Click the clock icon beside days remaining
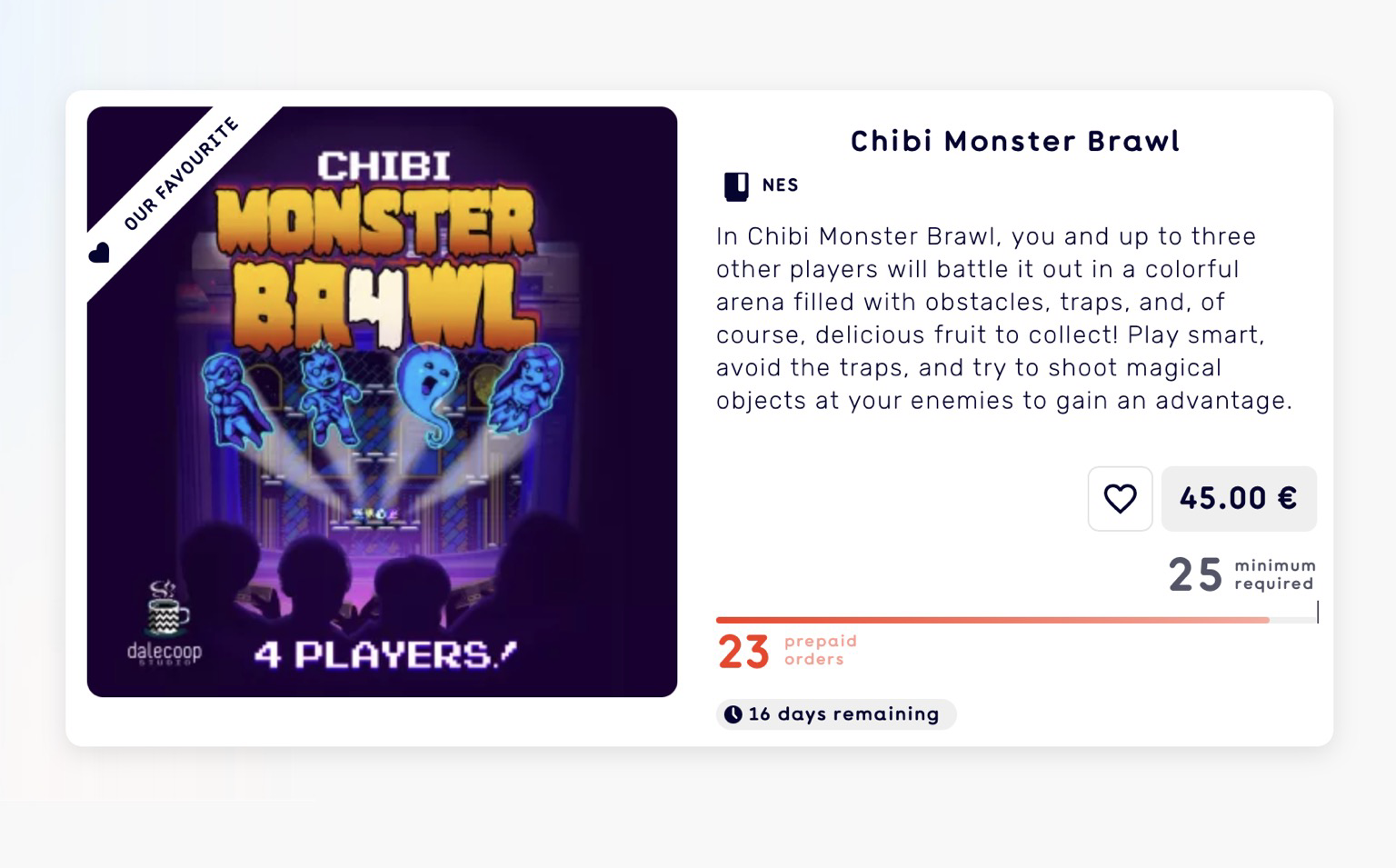Image resolution: width=1396 pixels, height=868 pixels. tap(733, 714)
